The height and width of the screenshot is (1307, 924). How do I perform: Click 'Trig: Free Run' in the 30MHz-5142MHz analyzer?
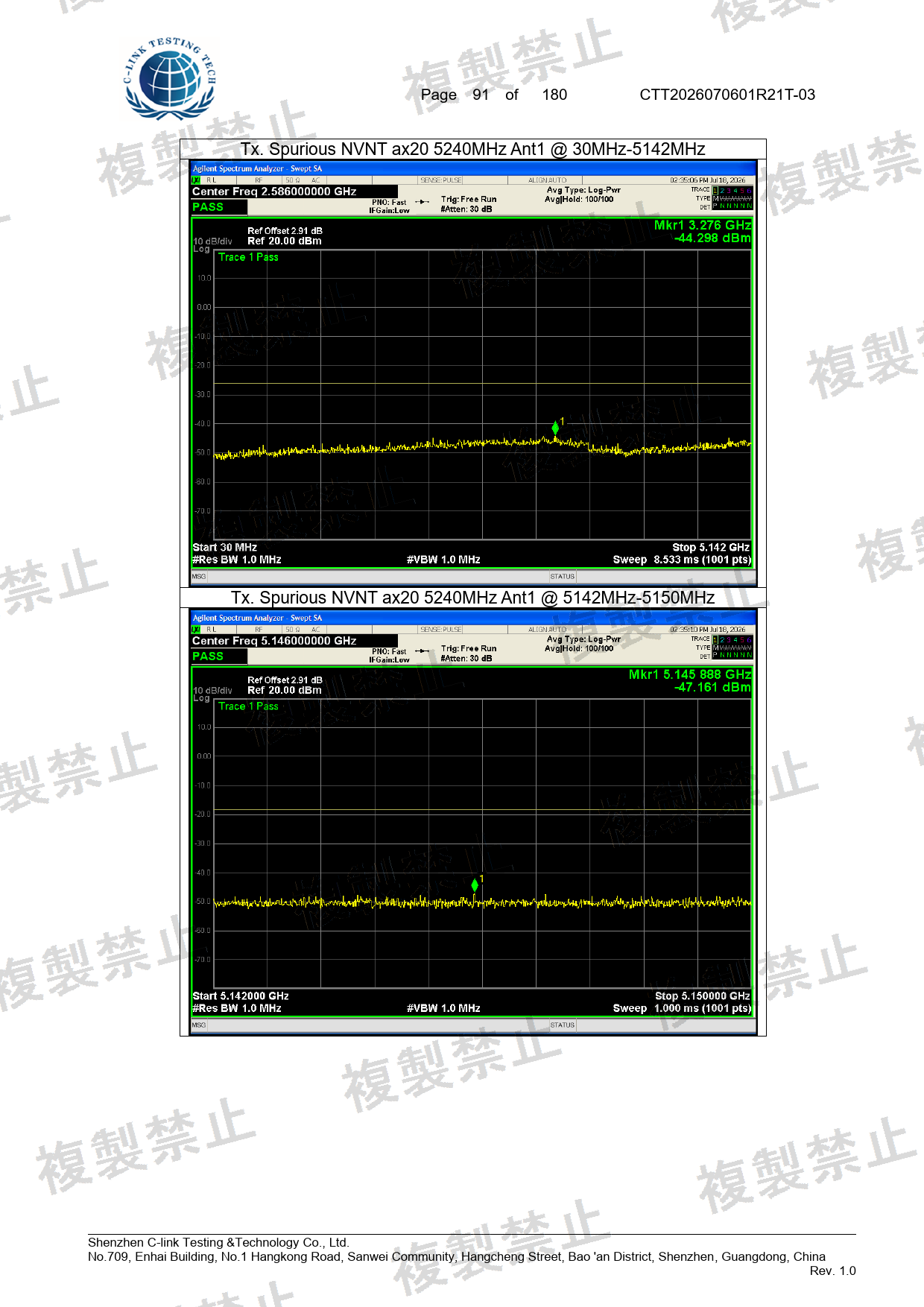point(469,200)
